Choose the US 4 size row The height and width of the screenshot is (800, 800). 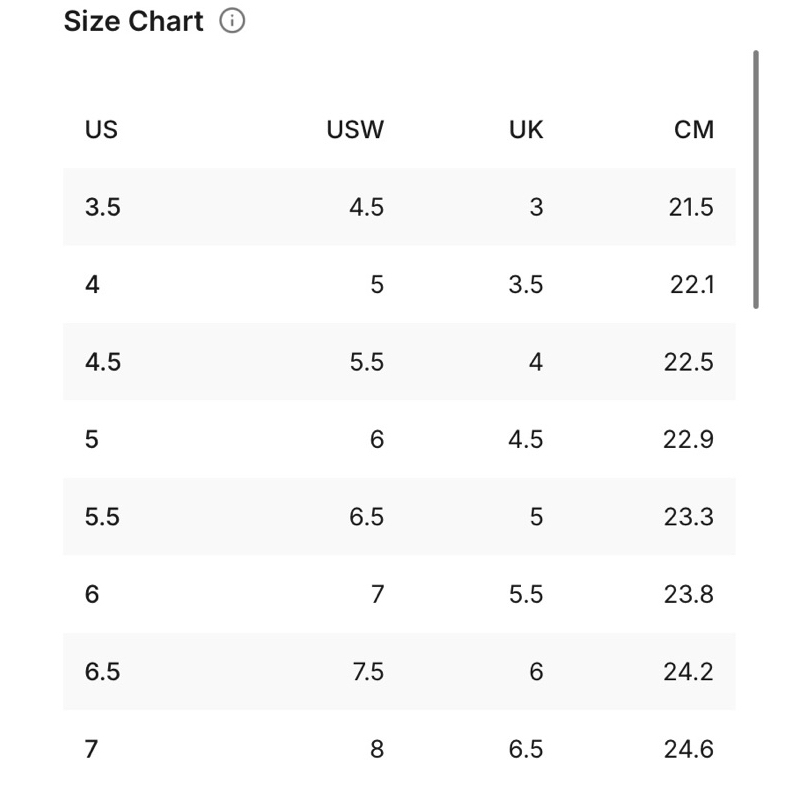tap(399, 284)
